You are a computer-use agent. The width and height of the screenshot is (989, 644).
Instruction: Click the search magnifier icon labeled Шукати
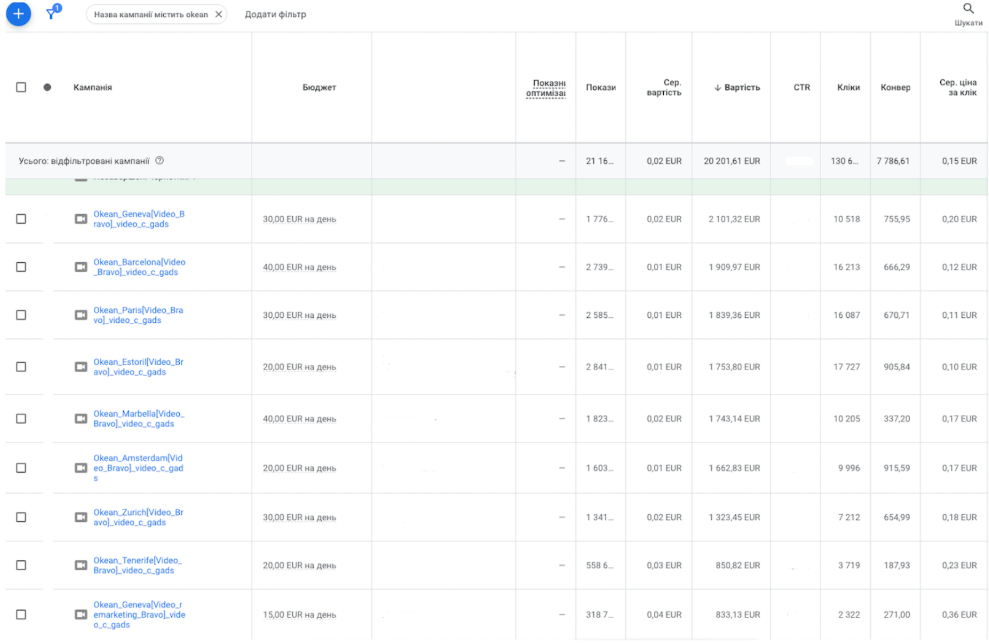[967, 9]
